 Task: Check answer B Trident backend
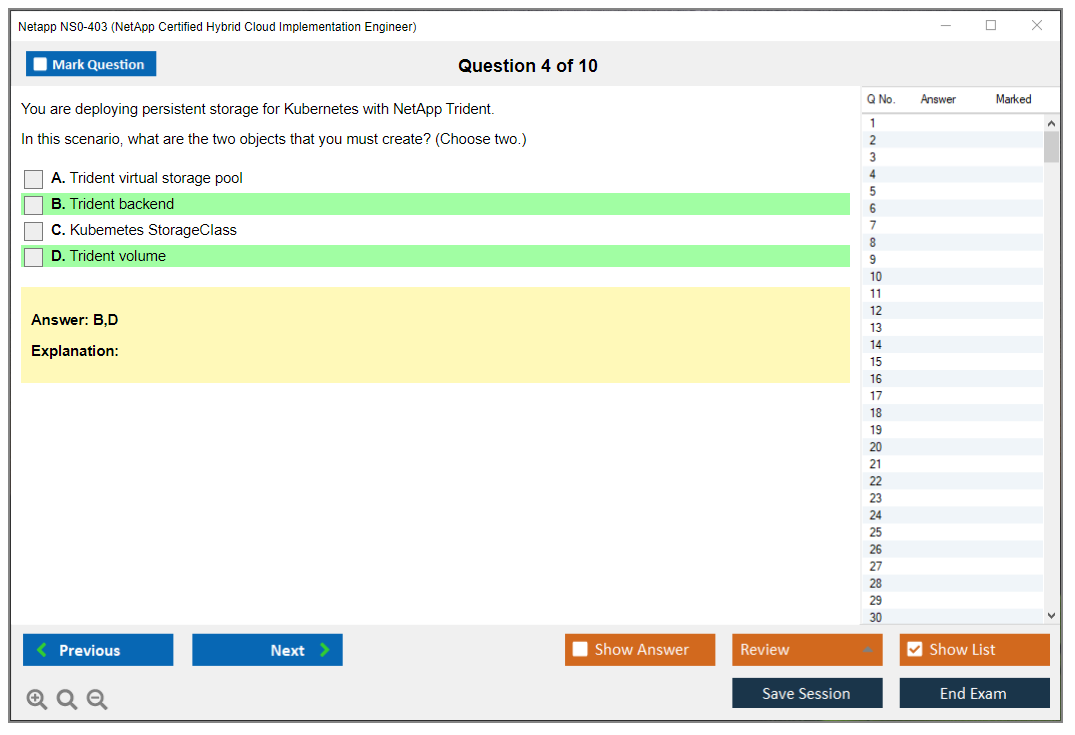[34, 205]
